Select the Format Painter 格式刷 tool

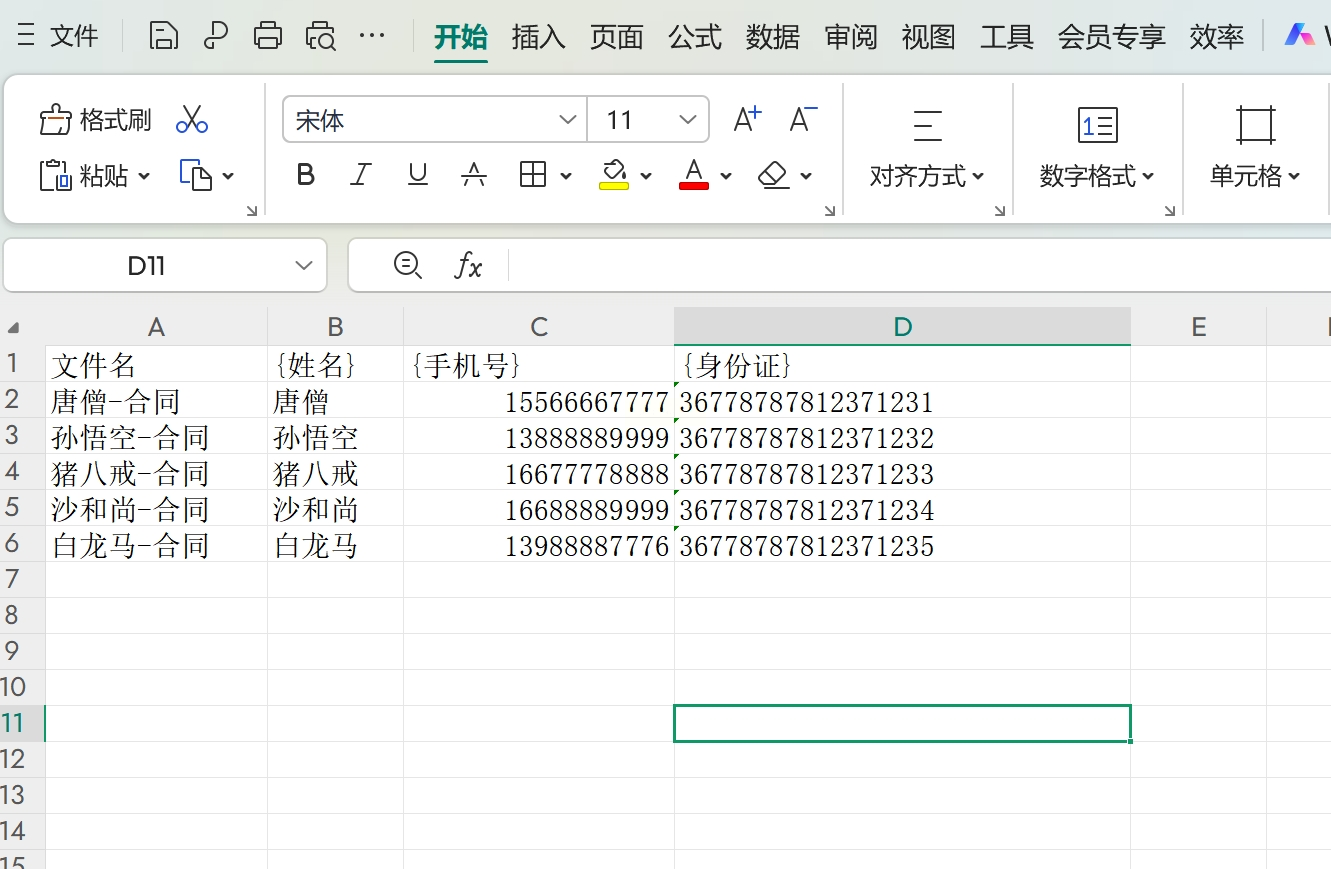pos(96,120)
